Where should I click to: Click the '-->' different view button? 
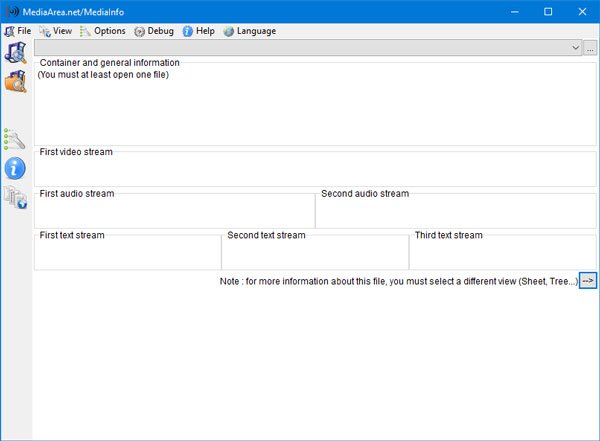click(x=588, y=281)
